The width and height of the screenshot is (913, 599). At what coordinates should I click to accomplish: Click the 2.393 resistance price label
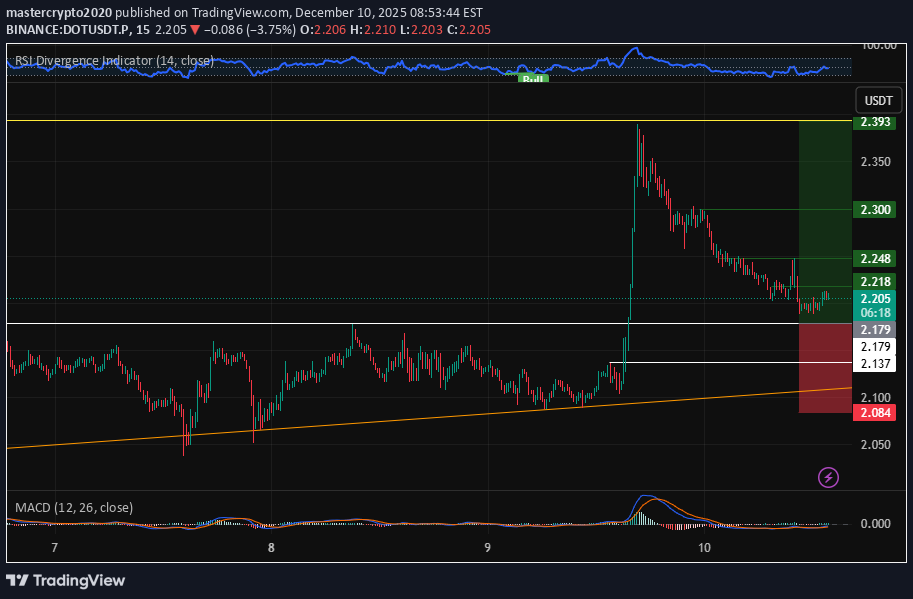[x=873, y=122]
